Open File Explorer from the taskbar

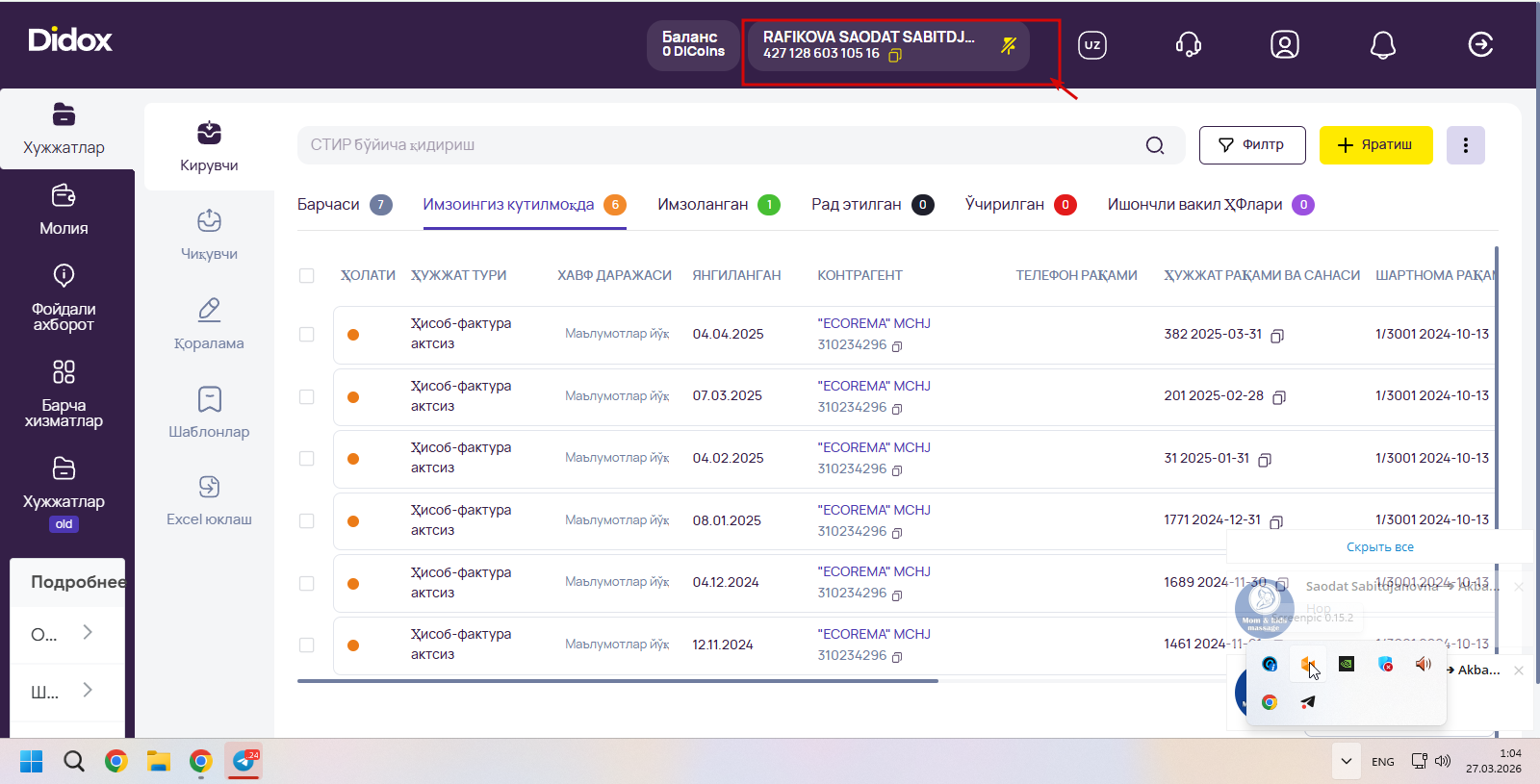point(159,762)
